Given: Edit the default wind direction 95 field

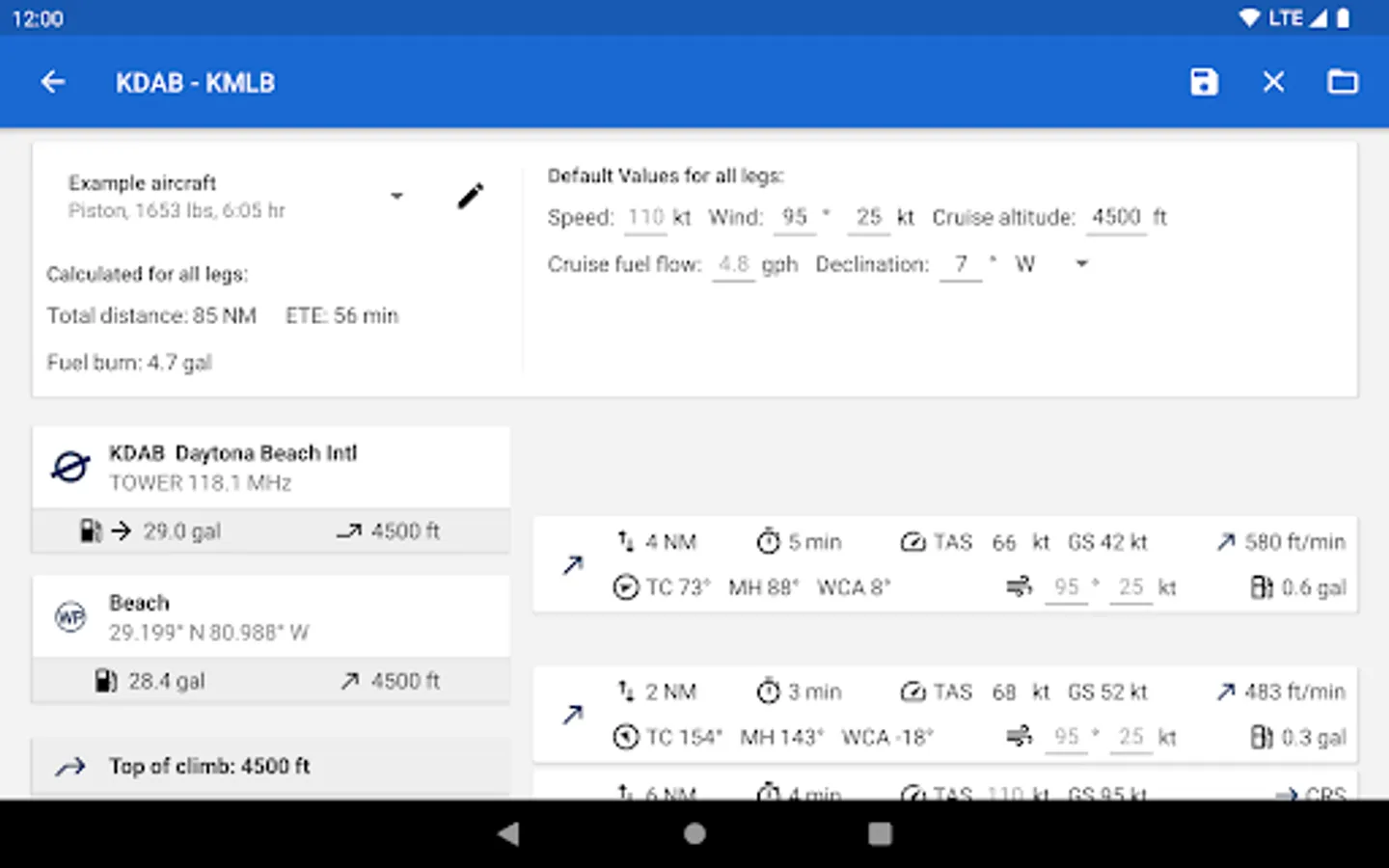Looking at the screenshot, I should pos(795,218).
